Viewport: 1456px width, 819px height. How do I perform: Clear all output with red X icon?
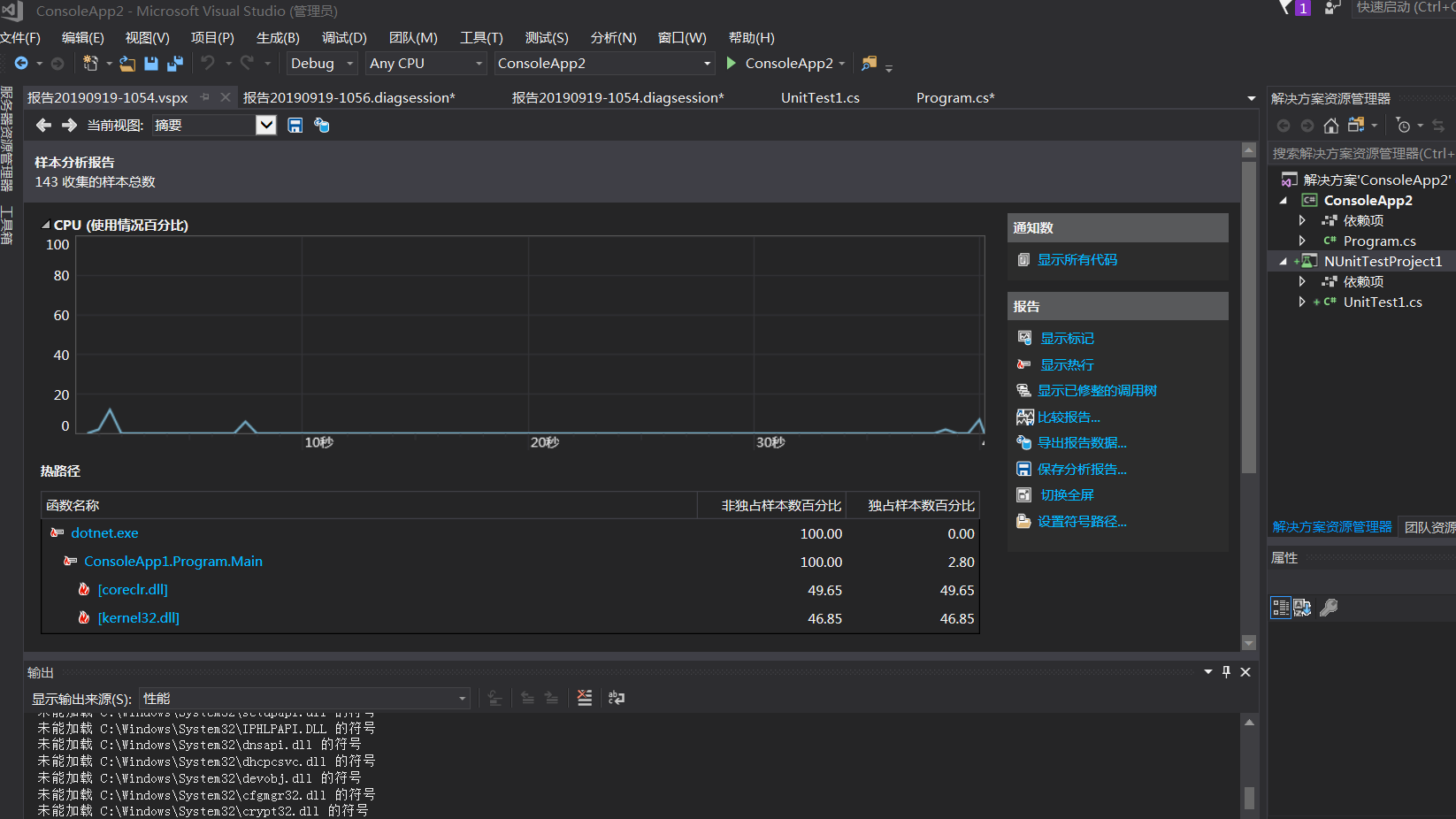585,698
